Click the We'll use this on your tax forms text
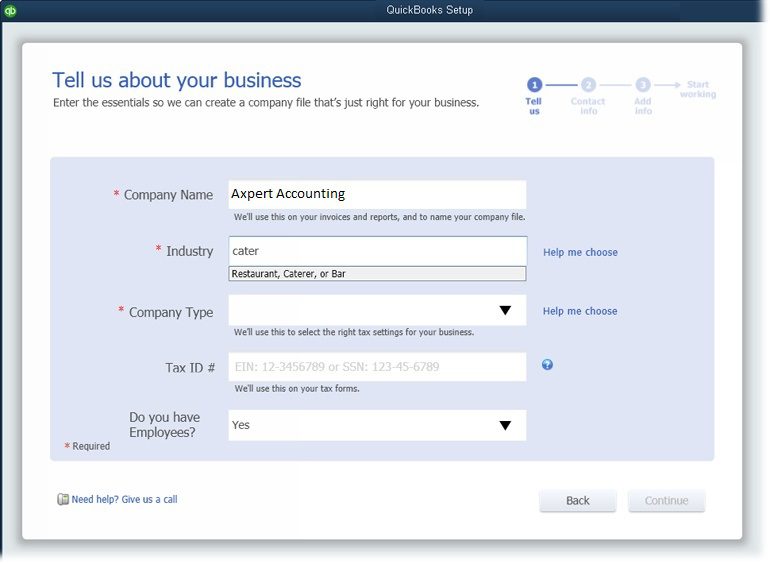This screenshot has width=770, height=564. click(297, 389)
